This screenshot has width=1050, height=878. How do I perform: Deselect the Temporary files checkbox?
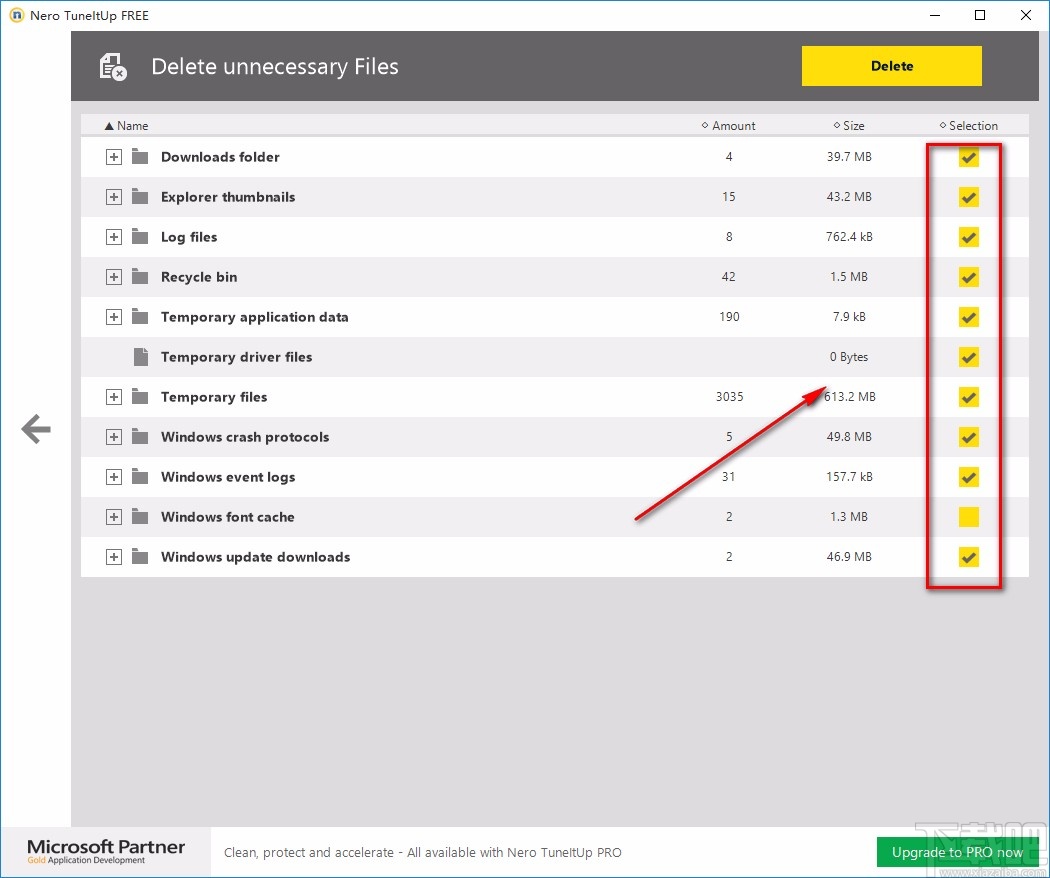point(968,397)
